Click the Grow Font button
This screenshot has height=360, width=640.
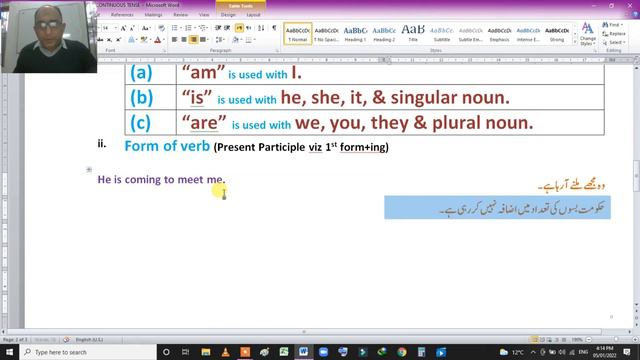coord(123,28)
